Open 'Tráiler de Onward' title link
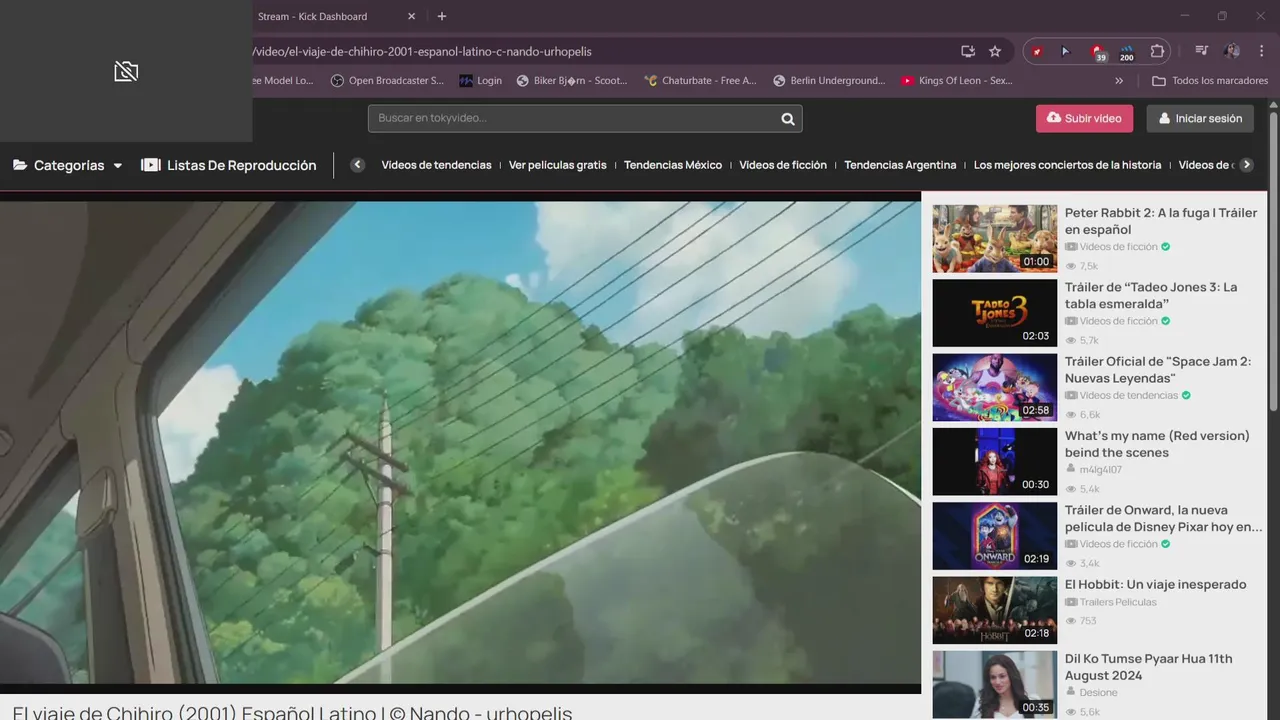This screenshot has height=720, width=1280. click(x=1163, y=518)
